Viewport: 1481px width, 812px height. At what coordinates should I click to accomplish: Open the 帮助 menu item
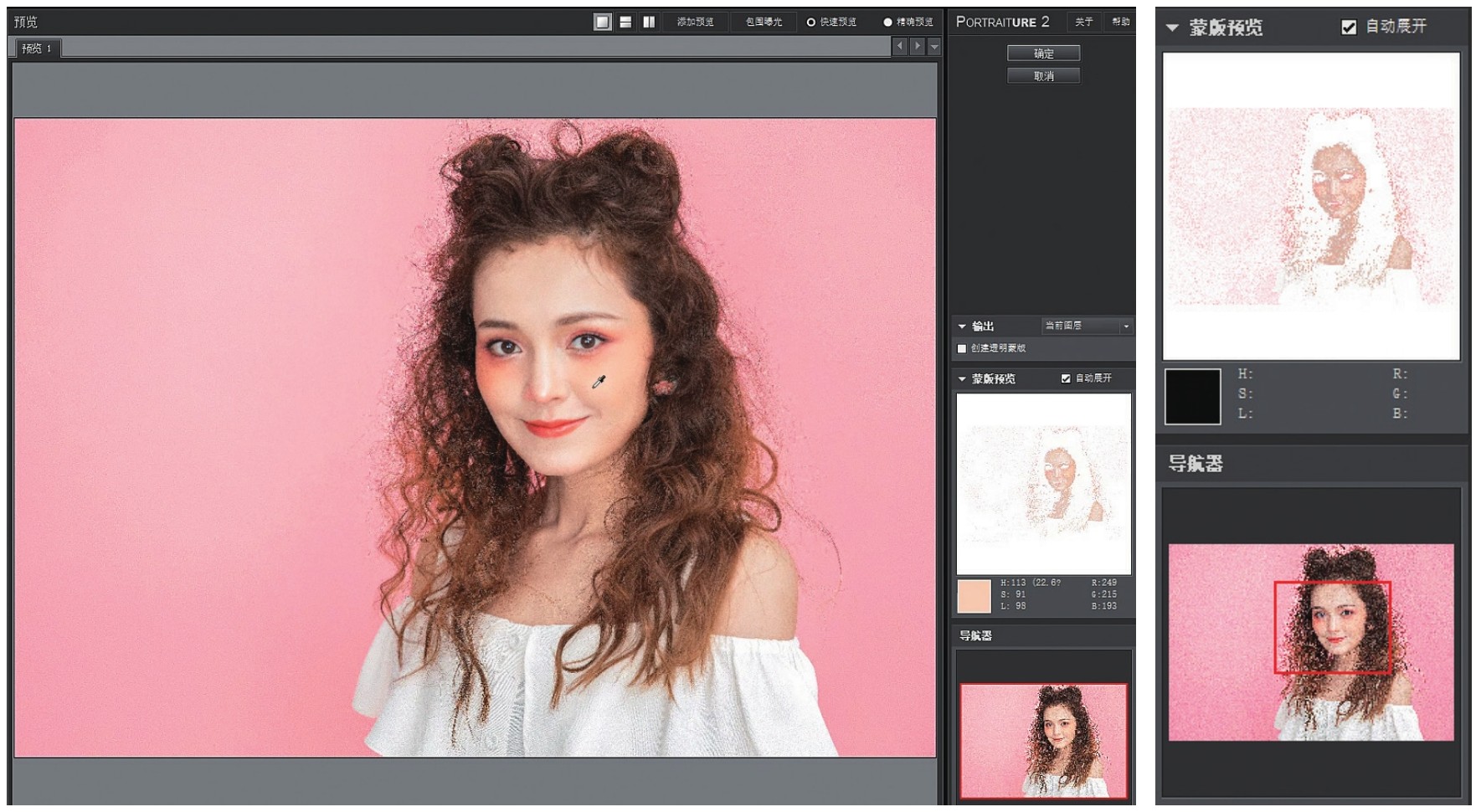[x=1120, y=22]
